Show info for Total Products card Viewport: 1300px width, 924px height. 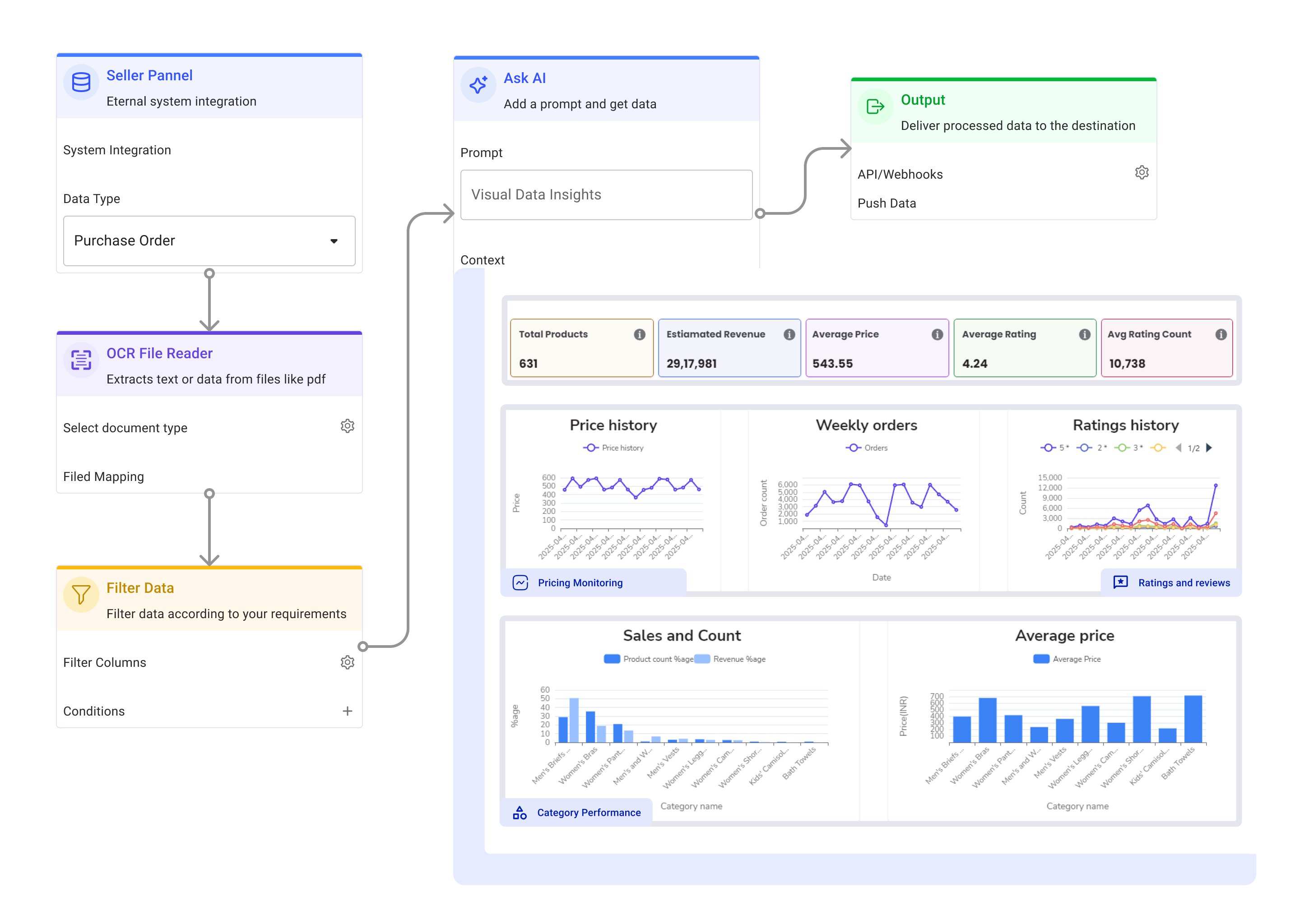639,335
